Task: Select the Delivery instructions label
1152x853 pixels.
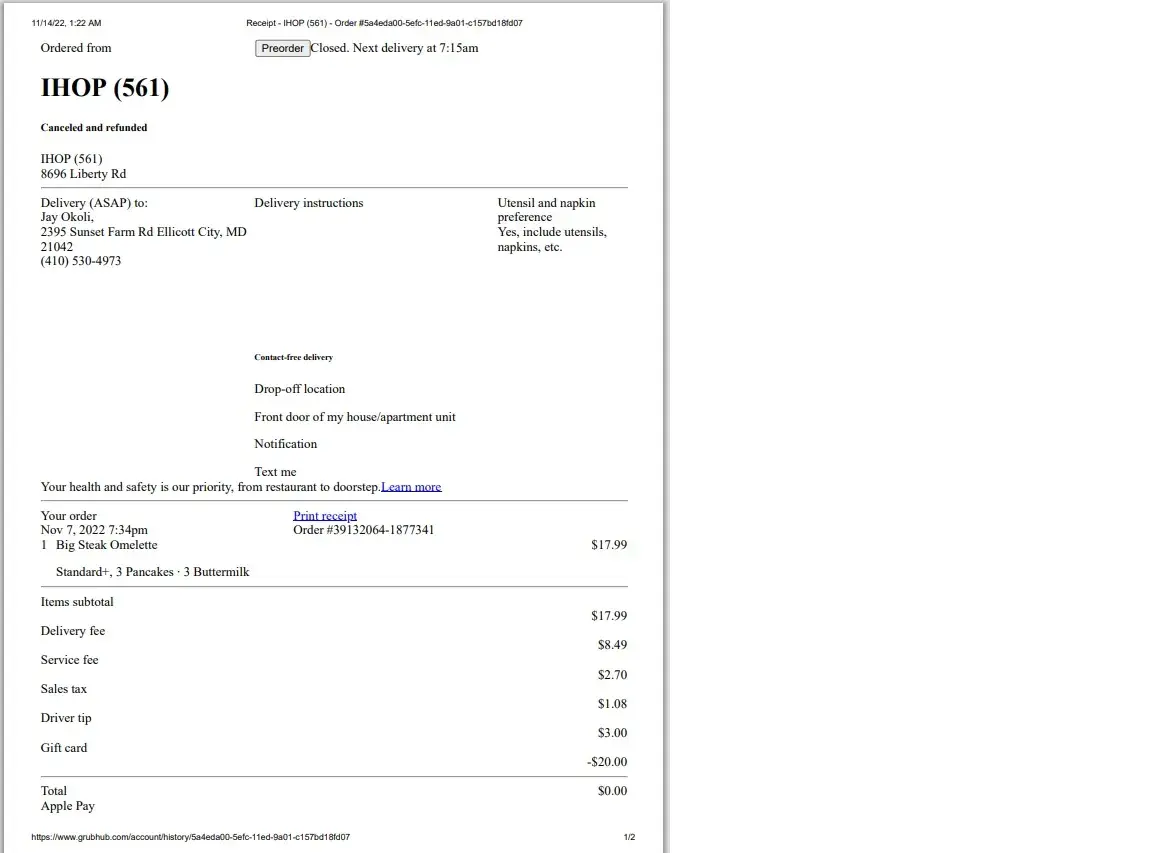Action: coord(309,203)
